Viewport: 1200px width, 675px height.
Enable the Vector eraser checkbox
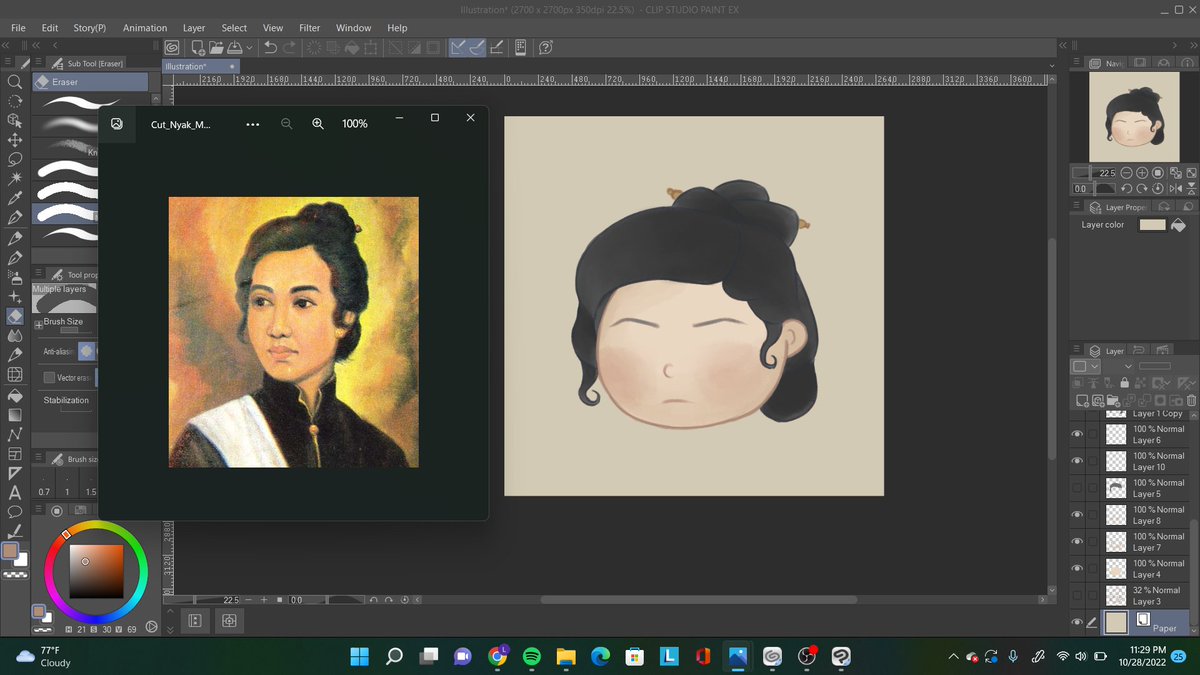tap(49, 378)
